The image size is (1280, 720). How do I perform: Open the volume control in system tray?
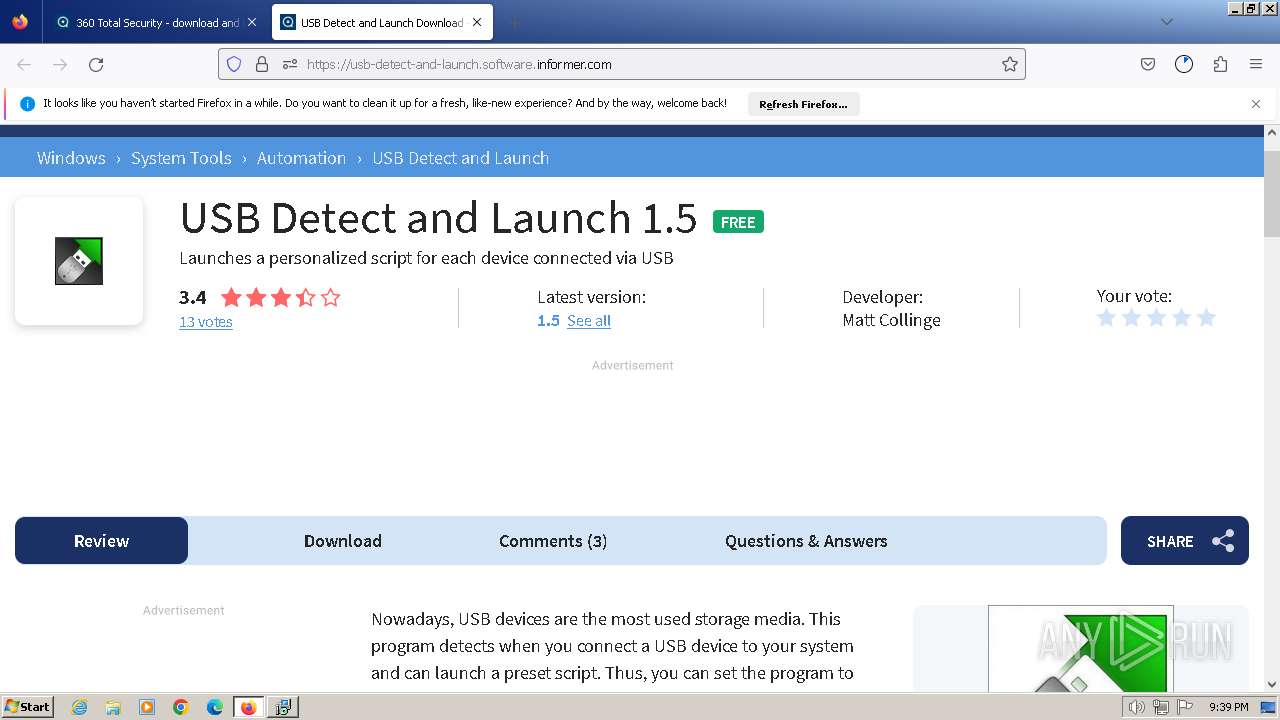[1136, 707]
